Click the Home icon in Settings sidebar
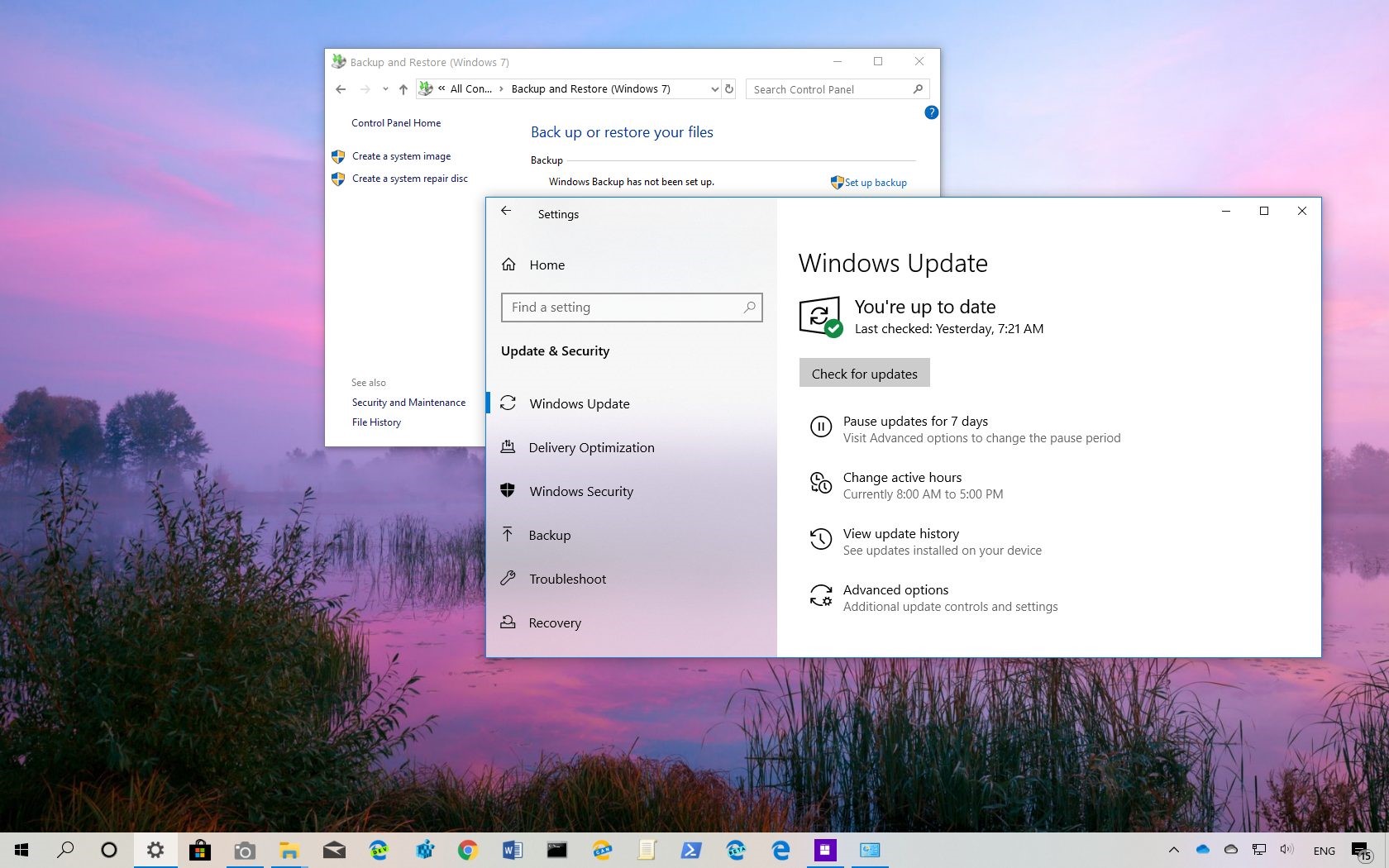This screenshot has width=1389, height=868. [x=508, y=265]
